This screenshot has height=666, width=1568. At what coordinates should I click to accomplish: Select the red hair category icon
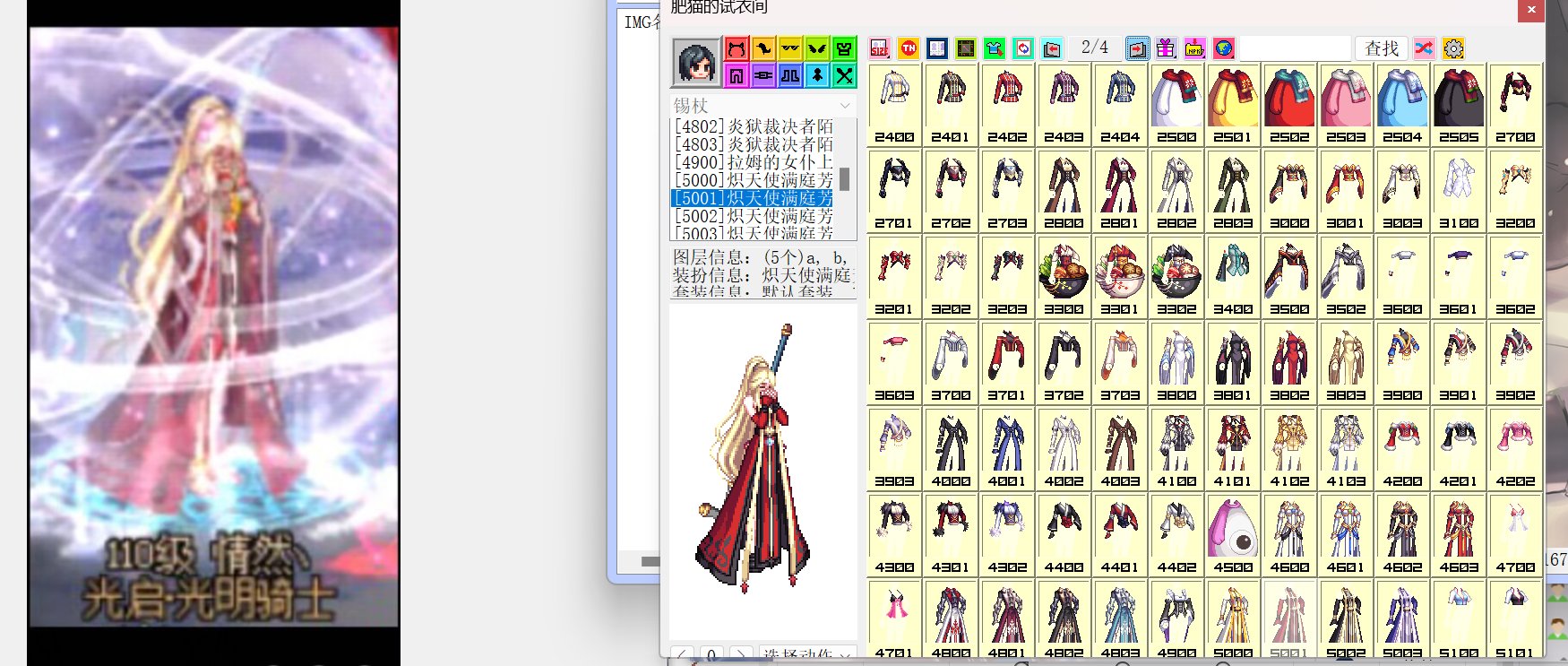coord(737,48)
